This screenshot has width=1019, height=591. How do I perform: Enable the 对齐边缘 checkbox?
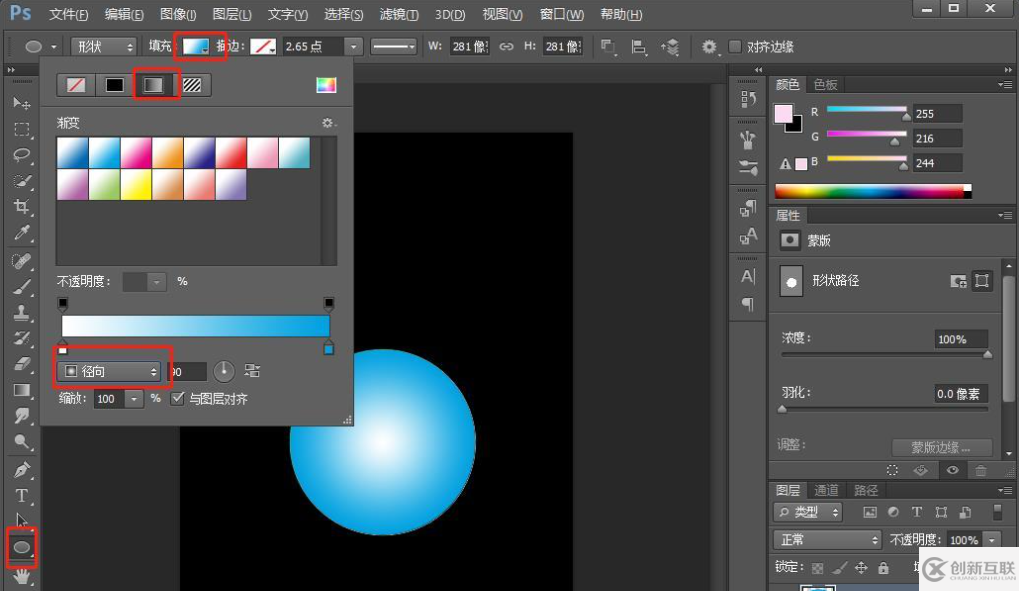(x=735, y=47)
